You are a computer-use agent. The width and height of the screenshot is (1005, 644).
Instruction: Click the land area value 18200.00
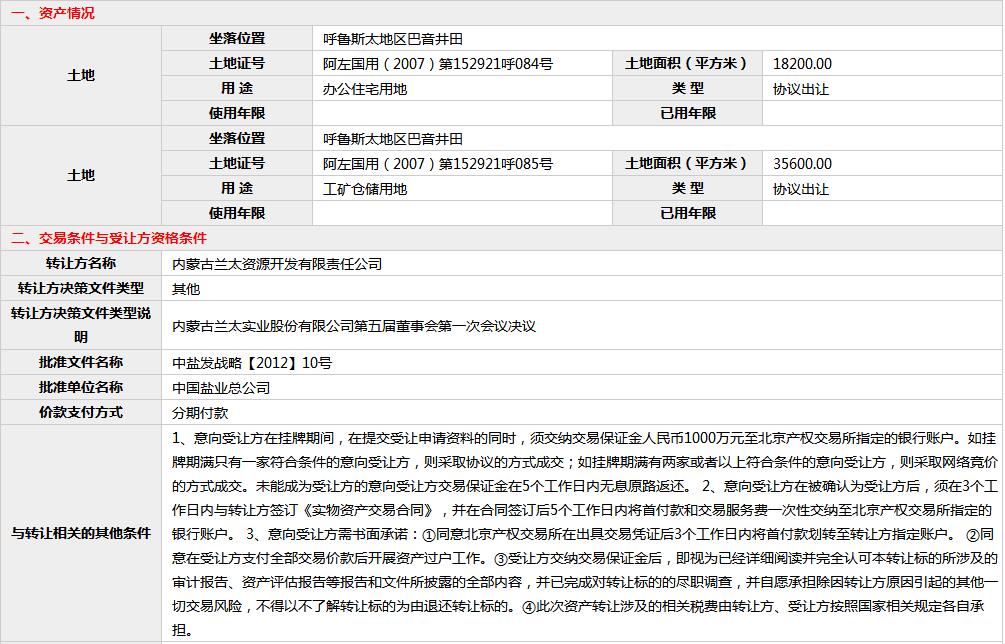coord(802,64)
